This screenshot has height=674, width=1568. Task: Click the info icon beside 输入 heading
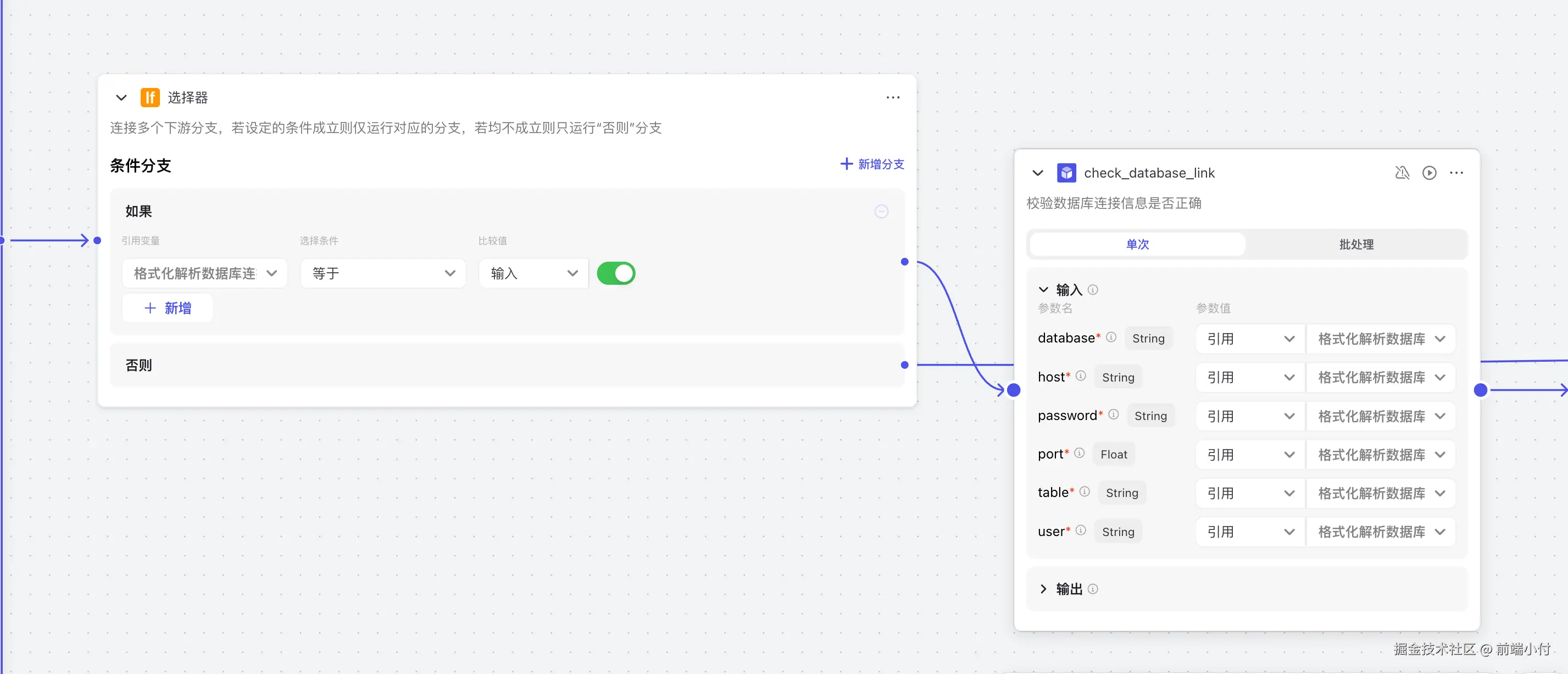point(1093,290)
